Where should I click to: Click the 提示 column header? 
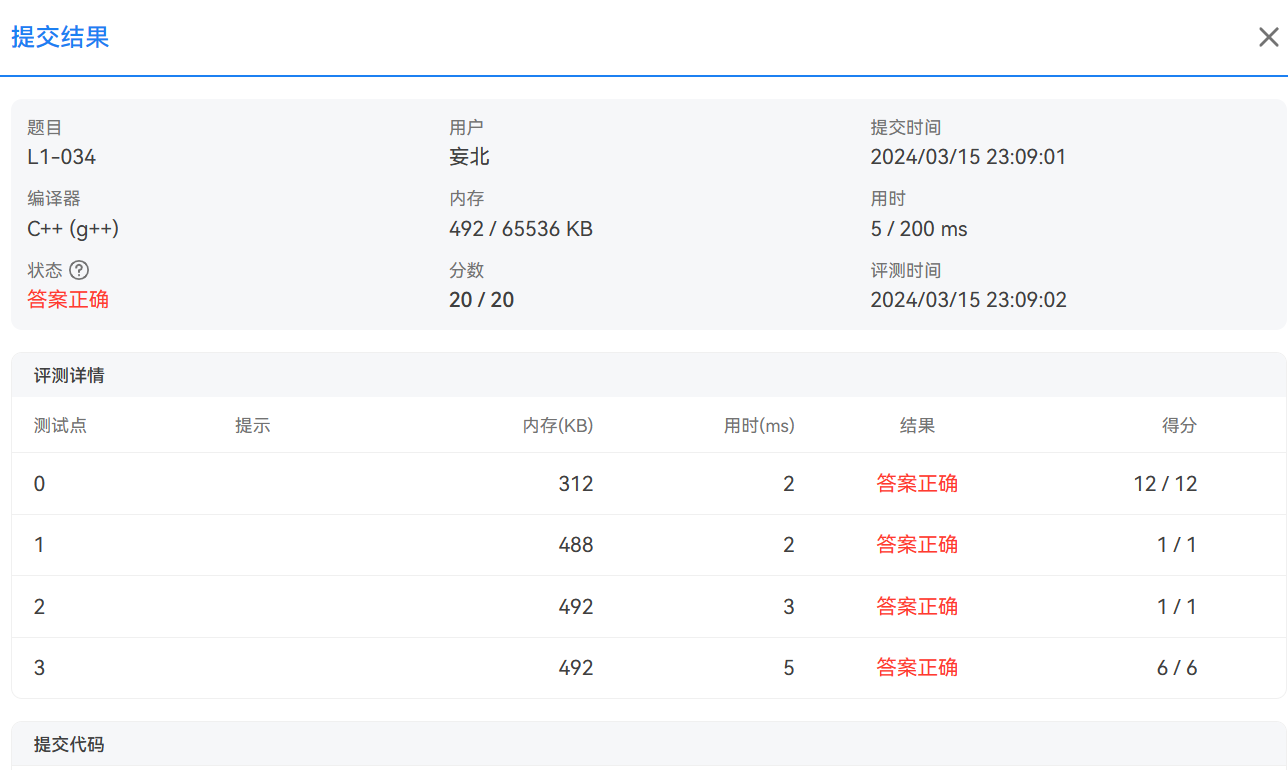[x=252, y=426]
